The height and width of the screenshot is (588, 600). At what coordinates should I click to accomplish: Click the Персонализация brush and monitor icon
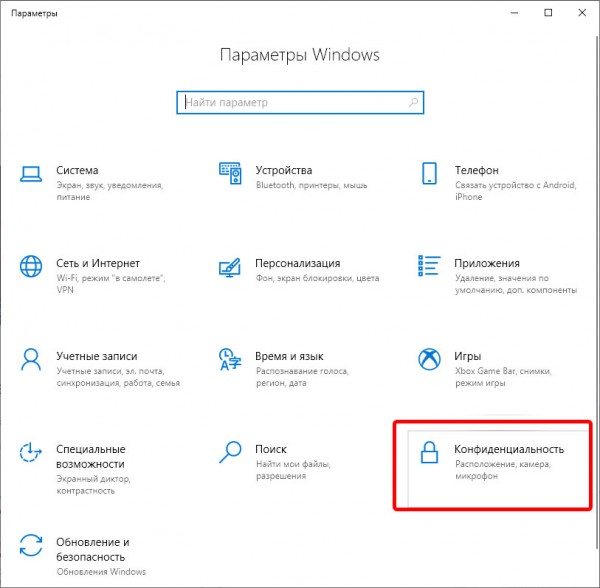[230, 267]
